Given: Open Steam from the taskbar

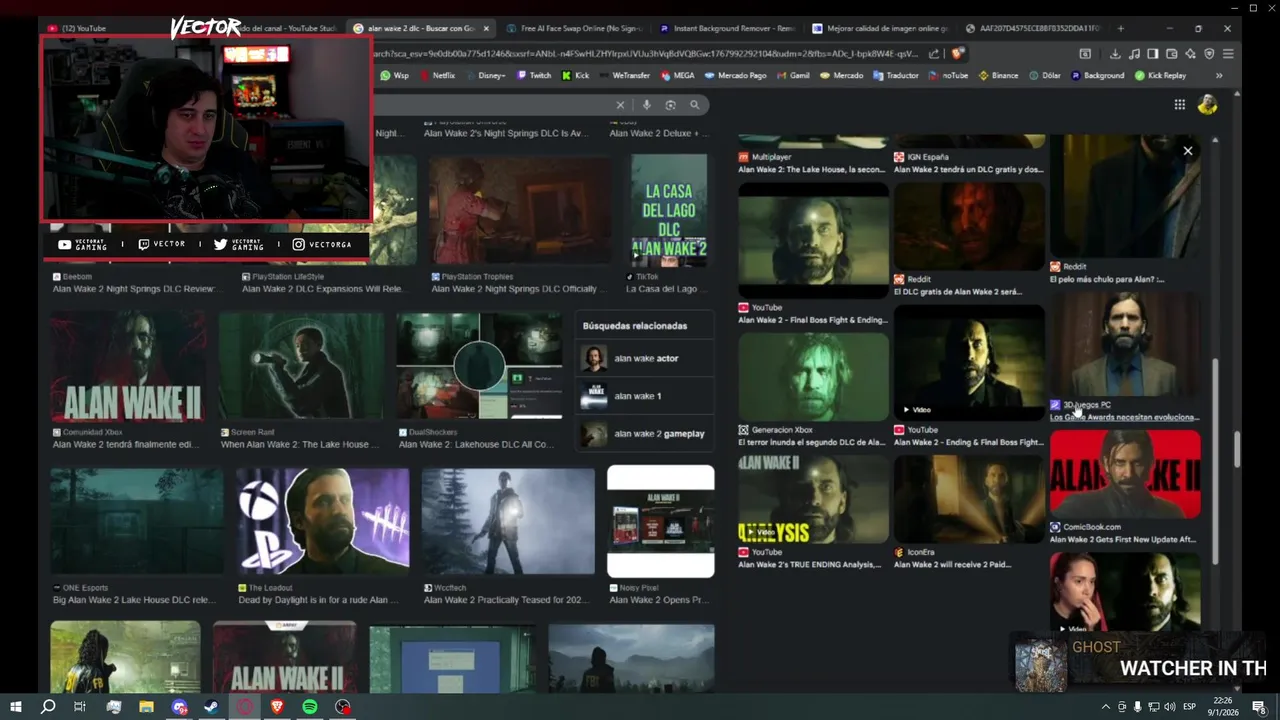Looking at the screenshot, I should click(x=212, y=707).
